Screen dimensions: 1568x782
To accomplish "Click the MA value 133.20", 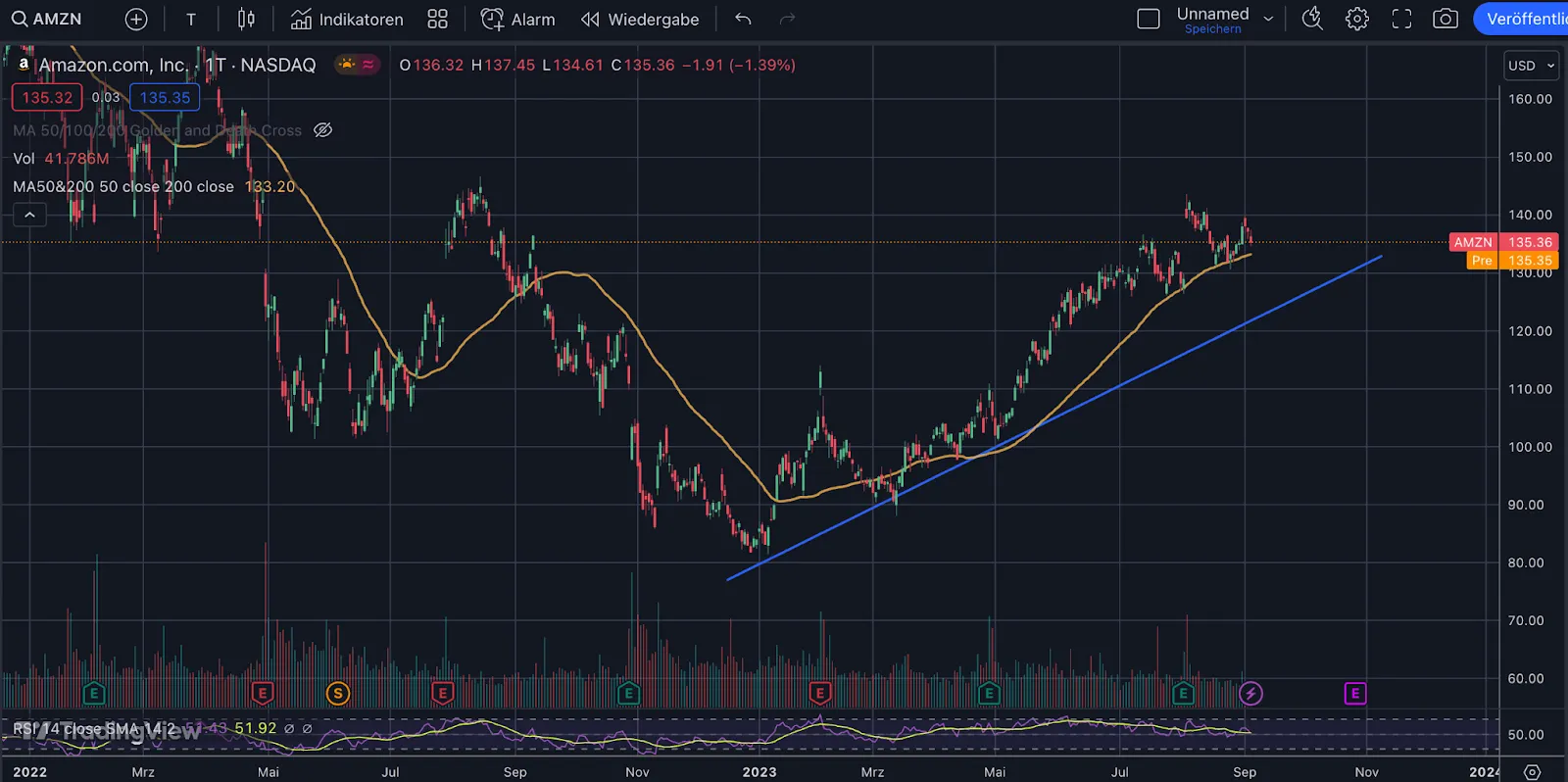I will click(x=269, y=186).
